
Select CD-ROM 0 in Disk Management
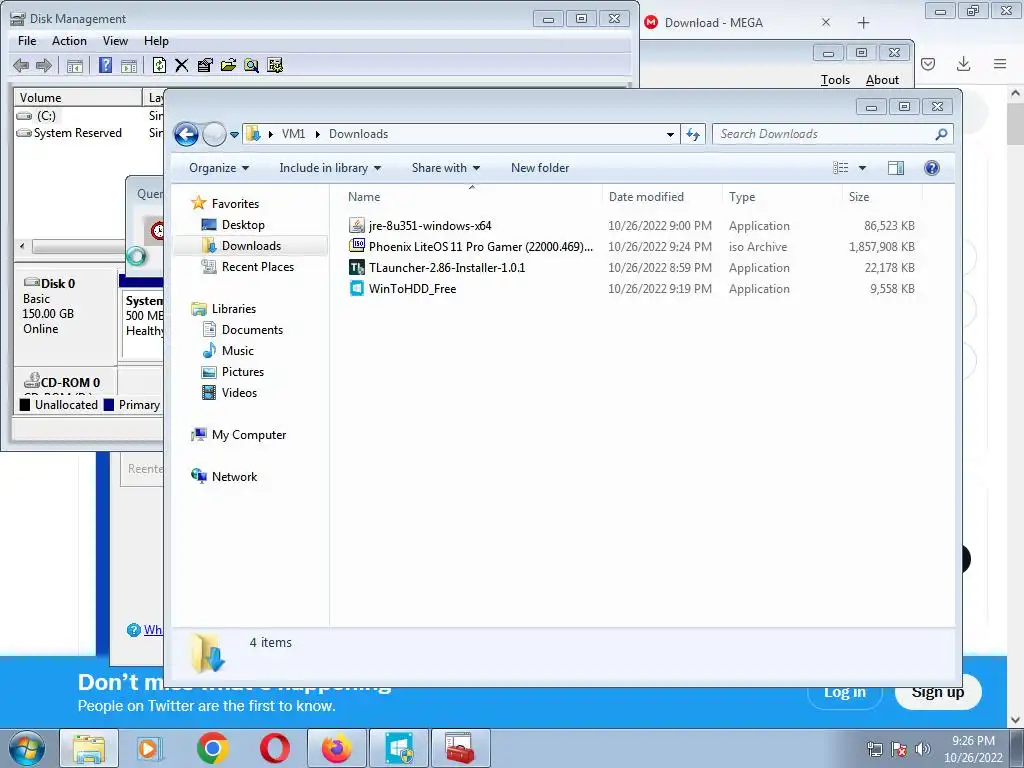click(x=62, y=382)
